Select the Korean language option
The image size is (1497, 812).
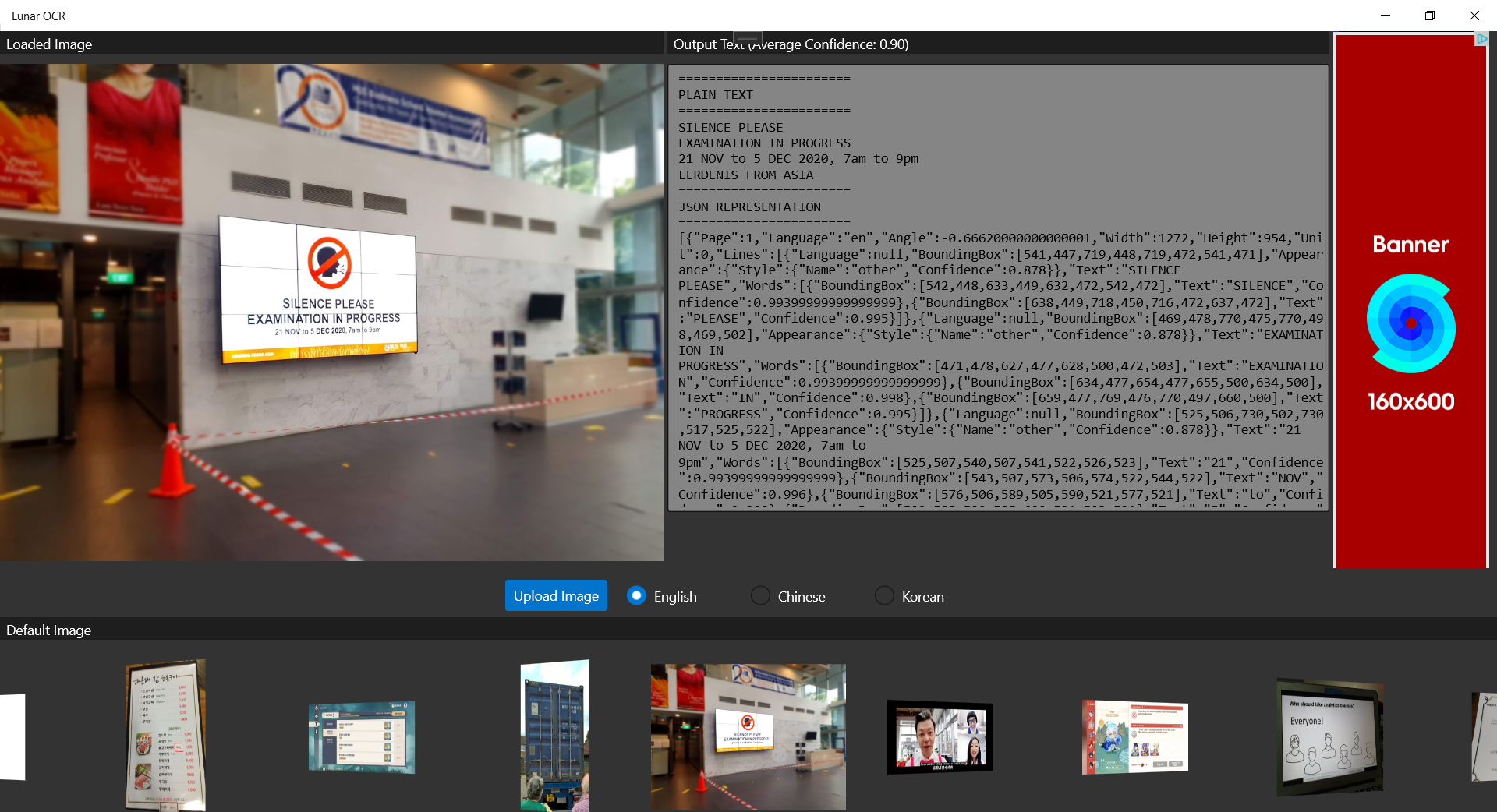click(884, 596)
